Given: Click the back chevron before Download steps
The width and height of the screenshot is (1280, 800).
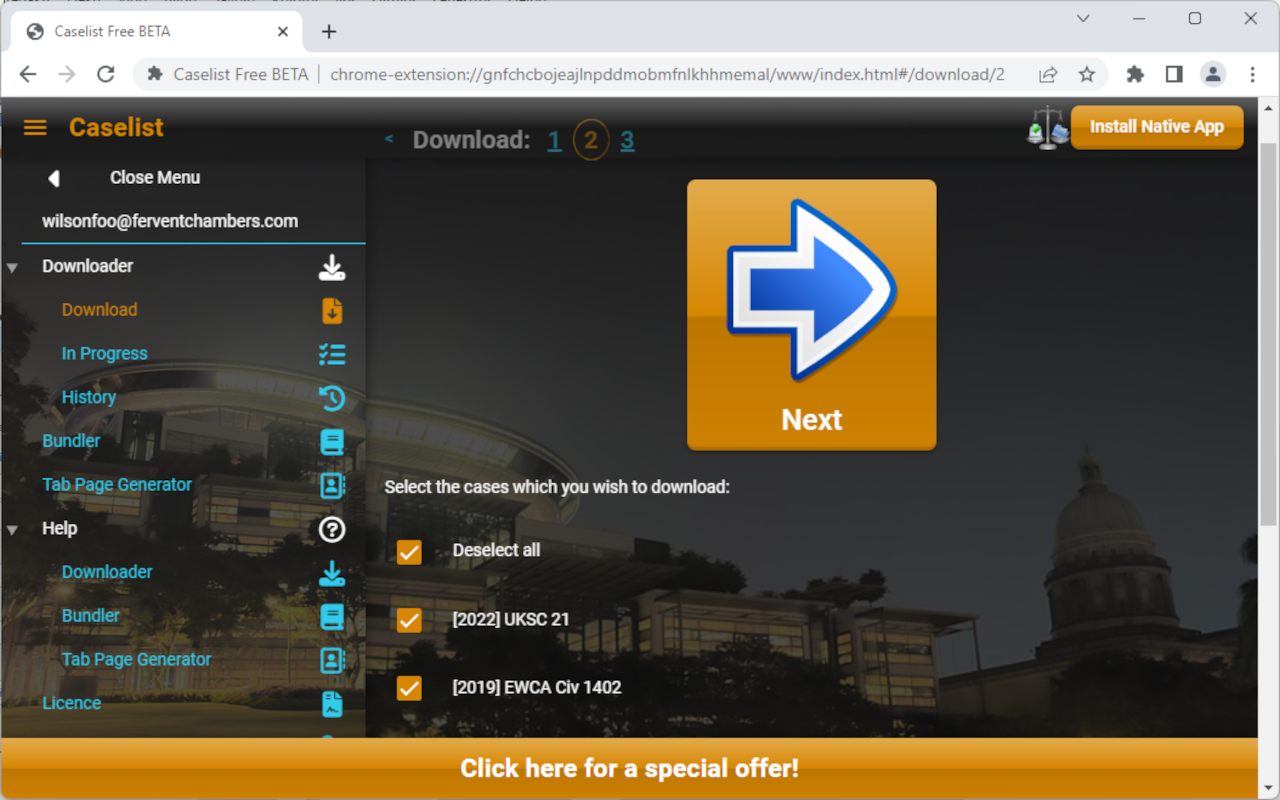Looking at the screenshot, I should [x=389, y=139].
